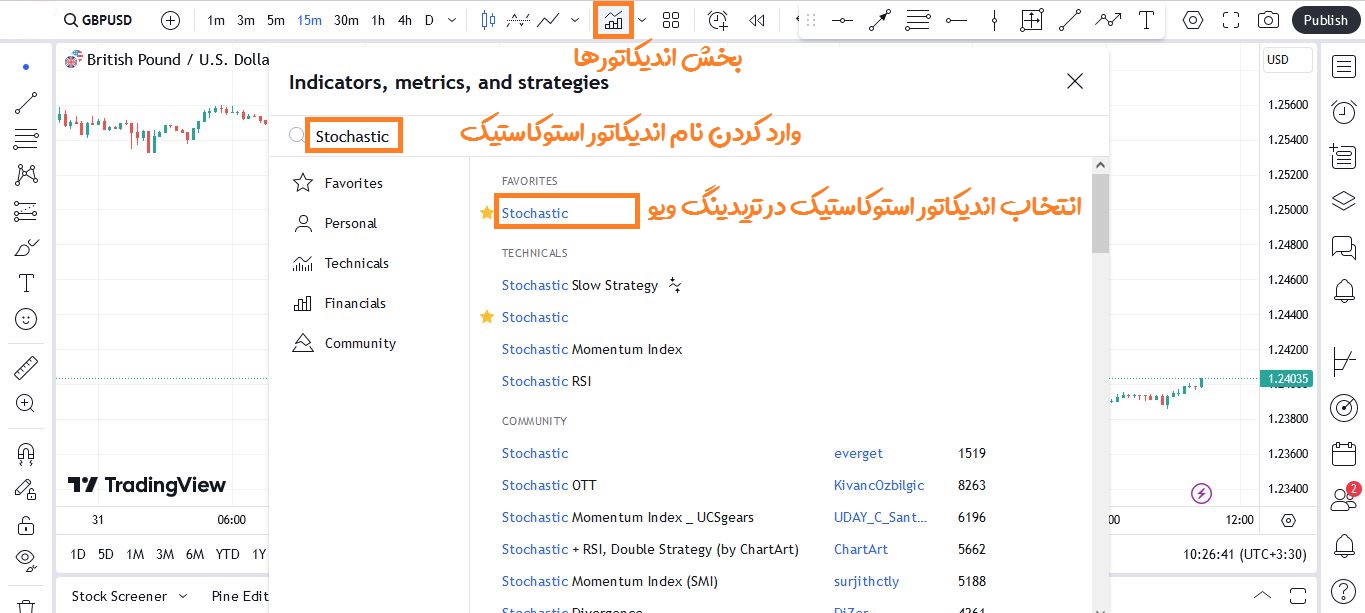Select Stochastic Momentum Index in Technicals

tap(592, 349)
